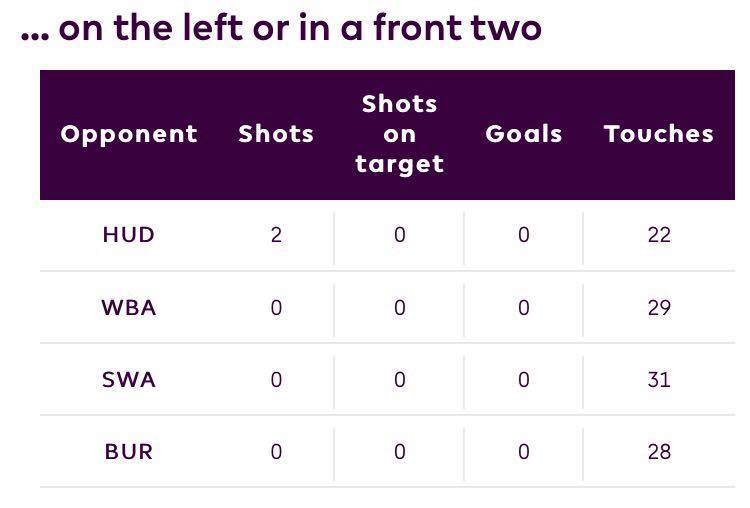Image resolution: width=750 pixels, height=508 pixels.
Task: Select the SWA opponent row label
Action: pyautogui.click(x=129, y=380)
